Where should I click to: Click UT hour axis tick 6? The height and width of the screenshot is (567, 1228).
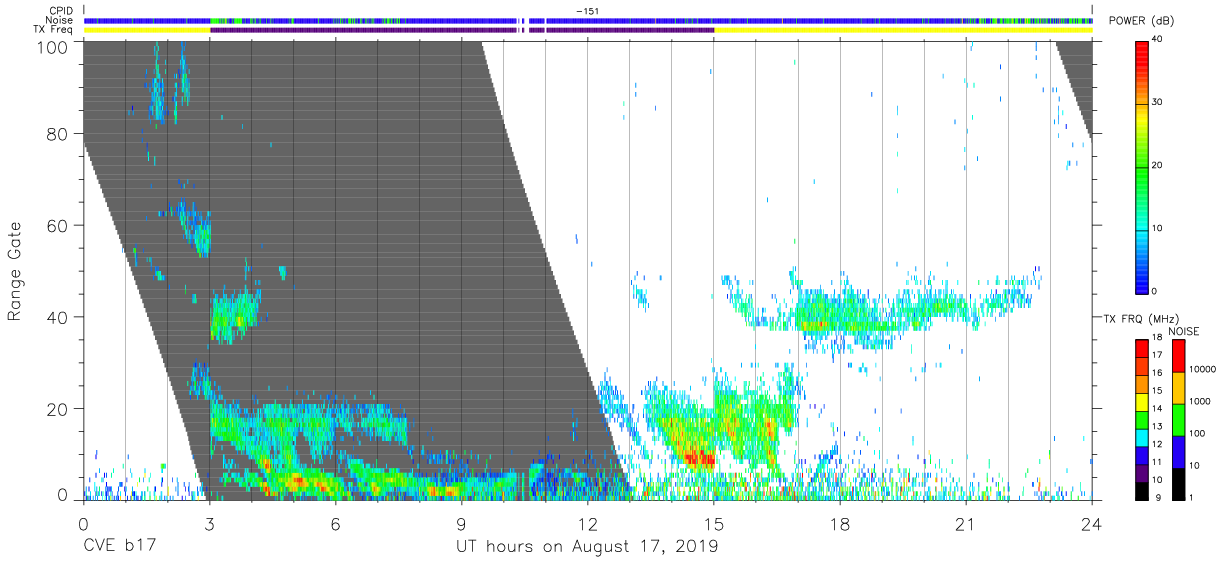click(335, 523)
